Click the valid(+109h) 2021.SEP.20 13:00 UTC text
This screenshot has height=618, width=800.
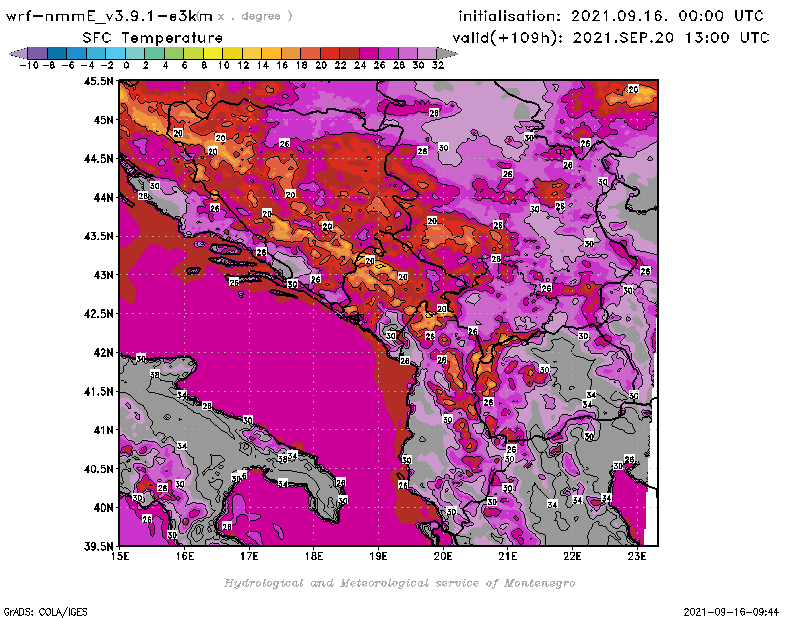(x=611, y=38)
